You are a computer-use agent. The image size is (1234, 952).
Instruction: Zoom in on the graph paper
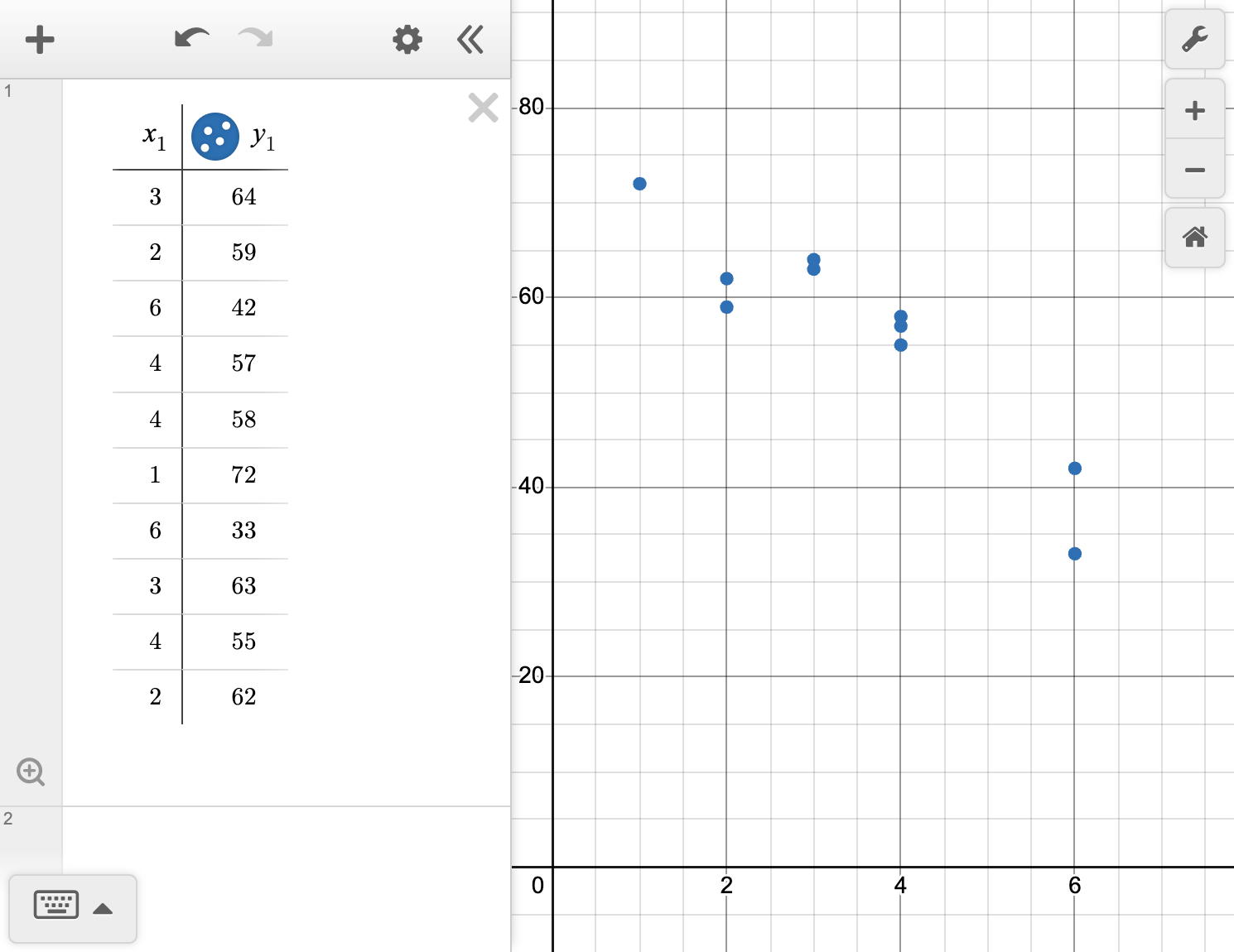(1195, 109)
